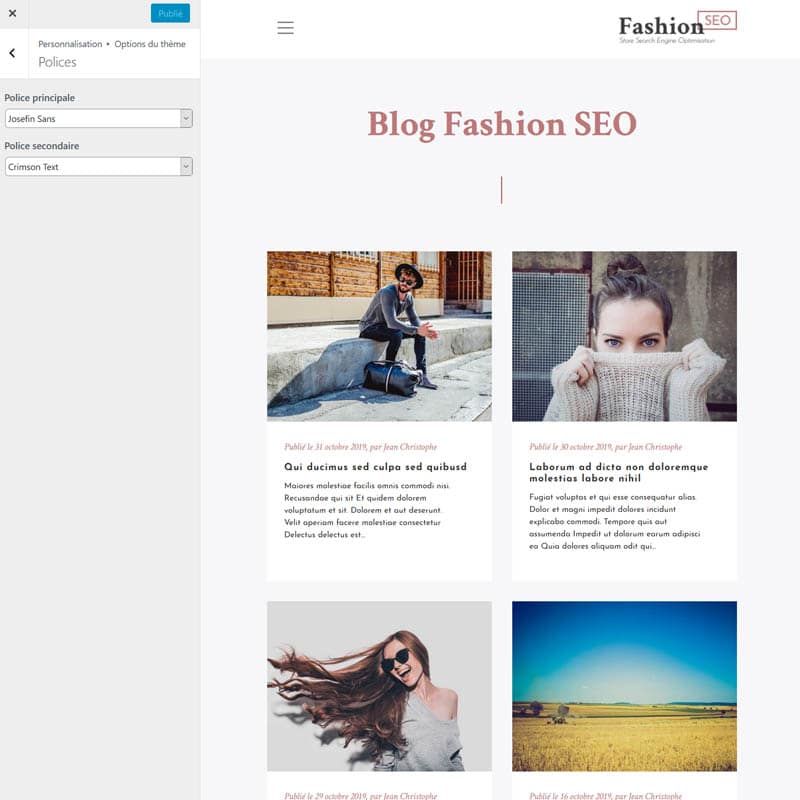Click the excerpt starting "Maiores molestiae facilis"

(366, 510)
